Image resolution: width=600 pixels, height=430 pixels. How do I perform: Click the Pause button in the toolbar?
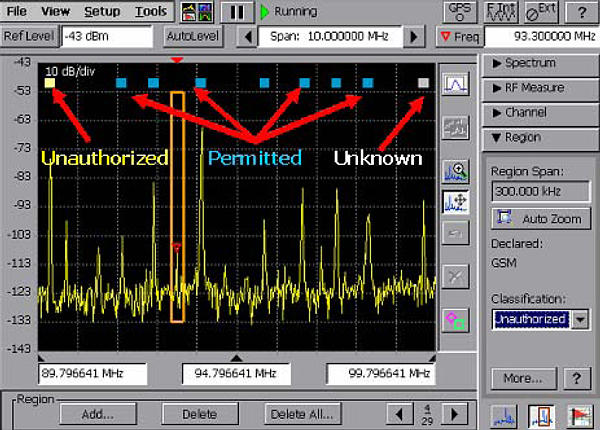[x=237, y=12]
